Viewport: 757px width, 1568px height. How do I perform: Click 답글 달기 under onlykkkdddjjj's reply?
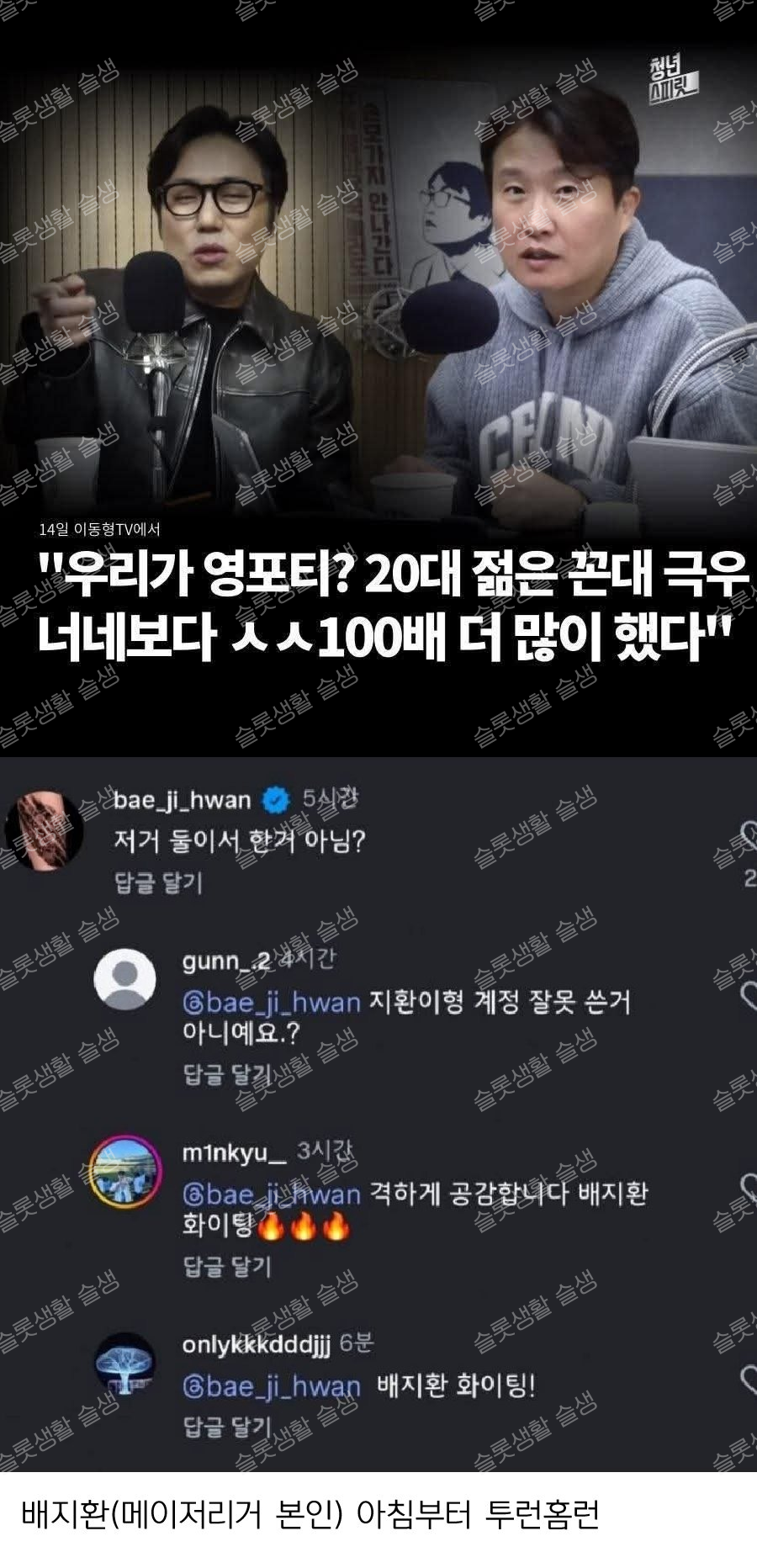coord(227,1426)
